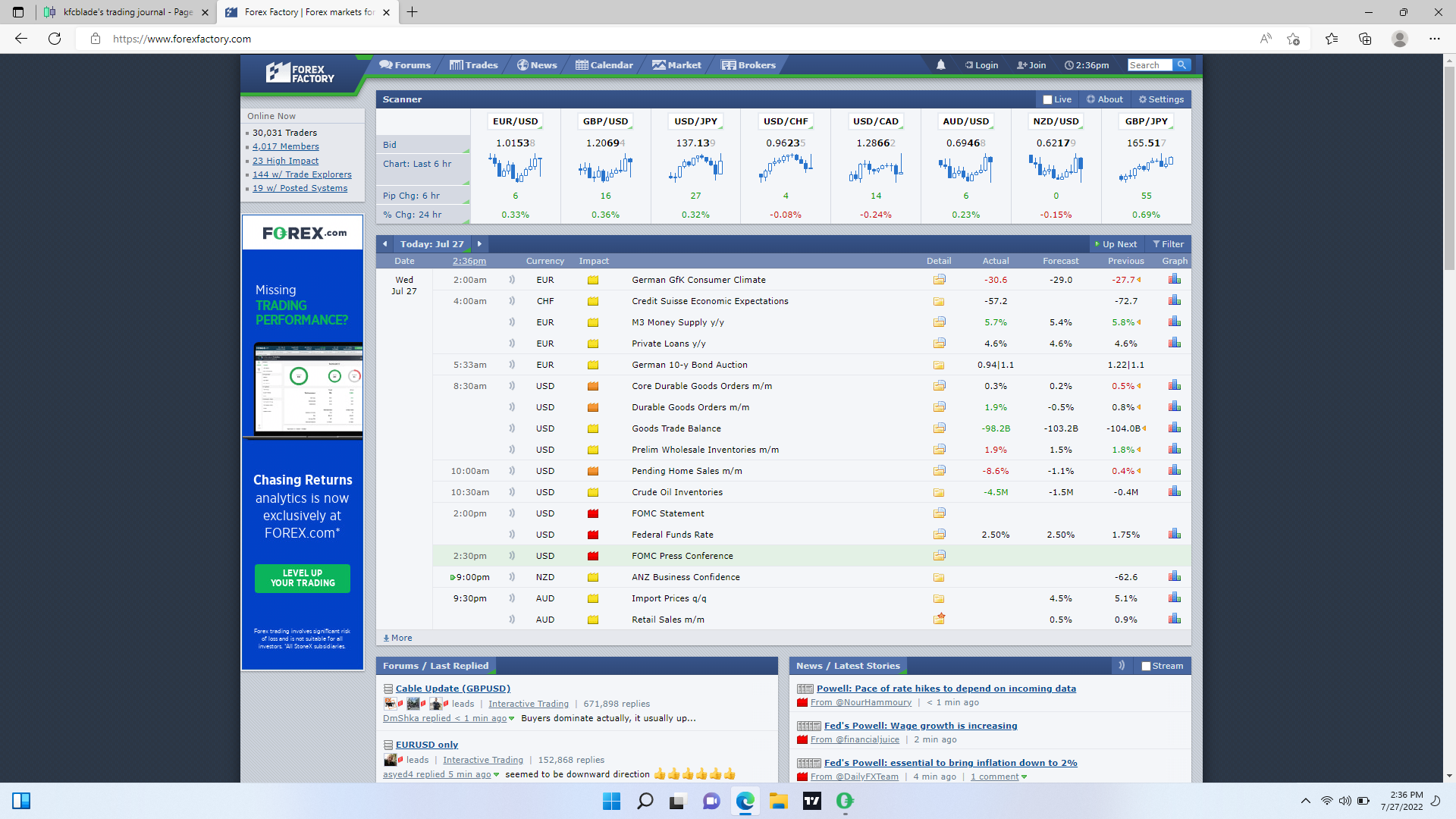Open DmShka reply dropdown arrow
The width and height of the screenshot is (1456, 819).
pyautogui.click(x=512, y=719)
